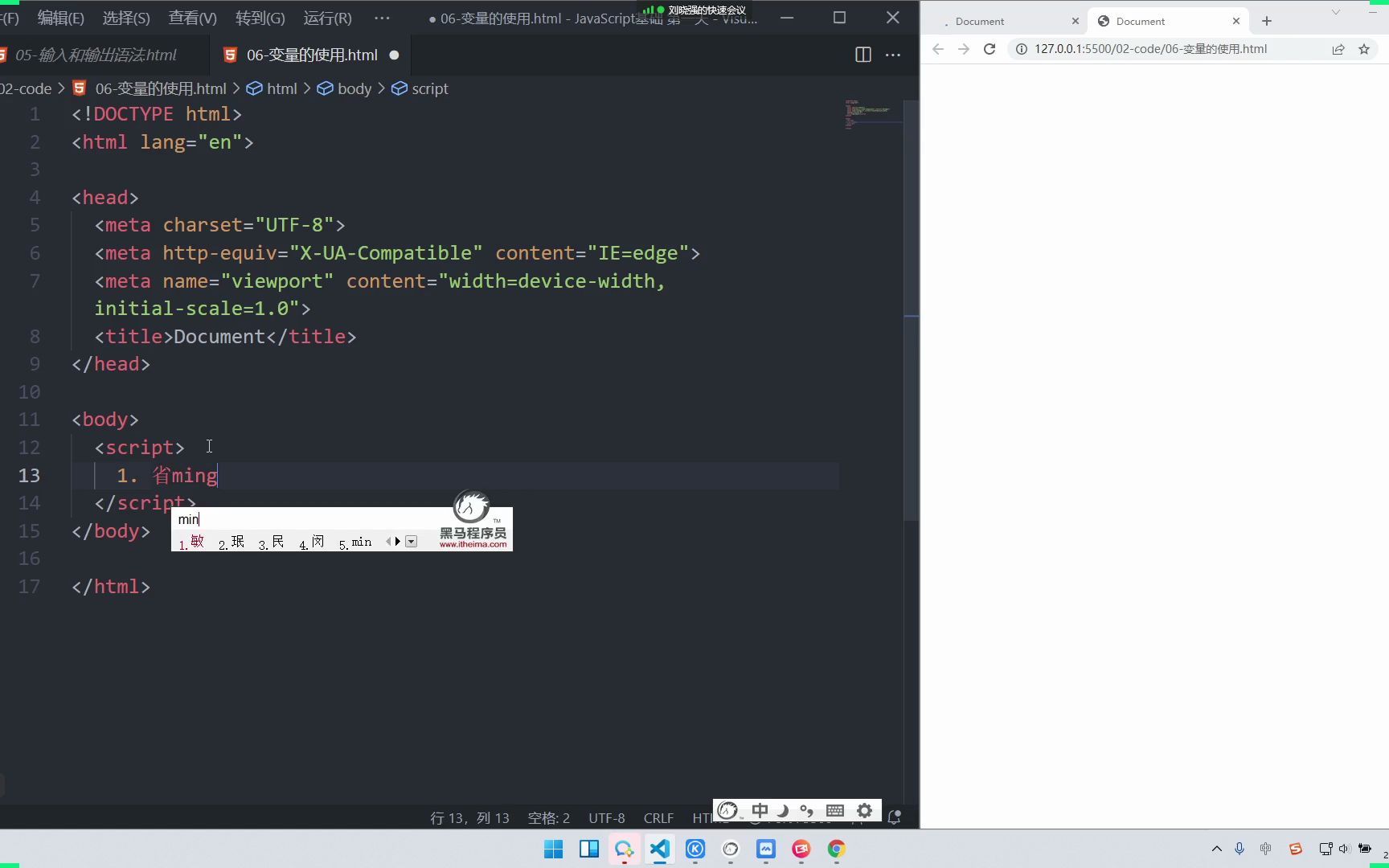
Task: Select the 06-变量的使用.html editor tab
Action: (x=312, y=55)
